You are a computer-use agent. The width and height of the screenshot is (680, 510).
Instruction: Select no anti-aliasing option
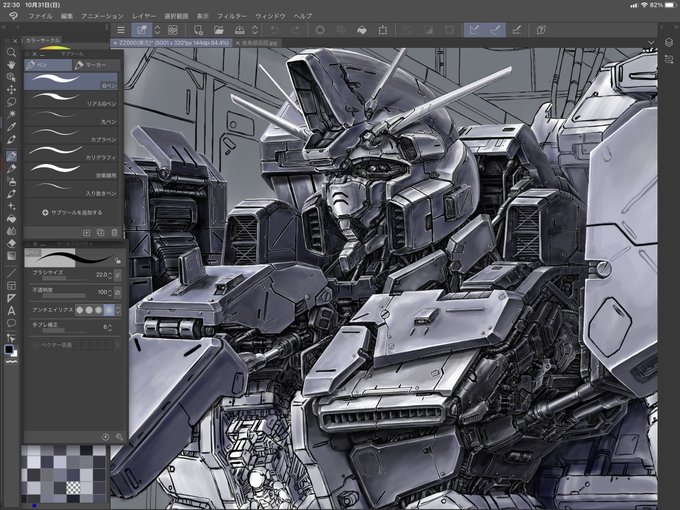pyautogui.click(x=80, y=310)
